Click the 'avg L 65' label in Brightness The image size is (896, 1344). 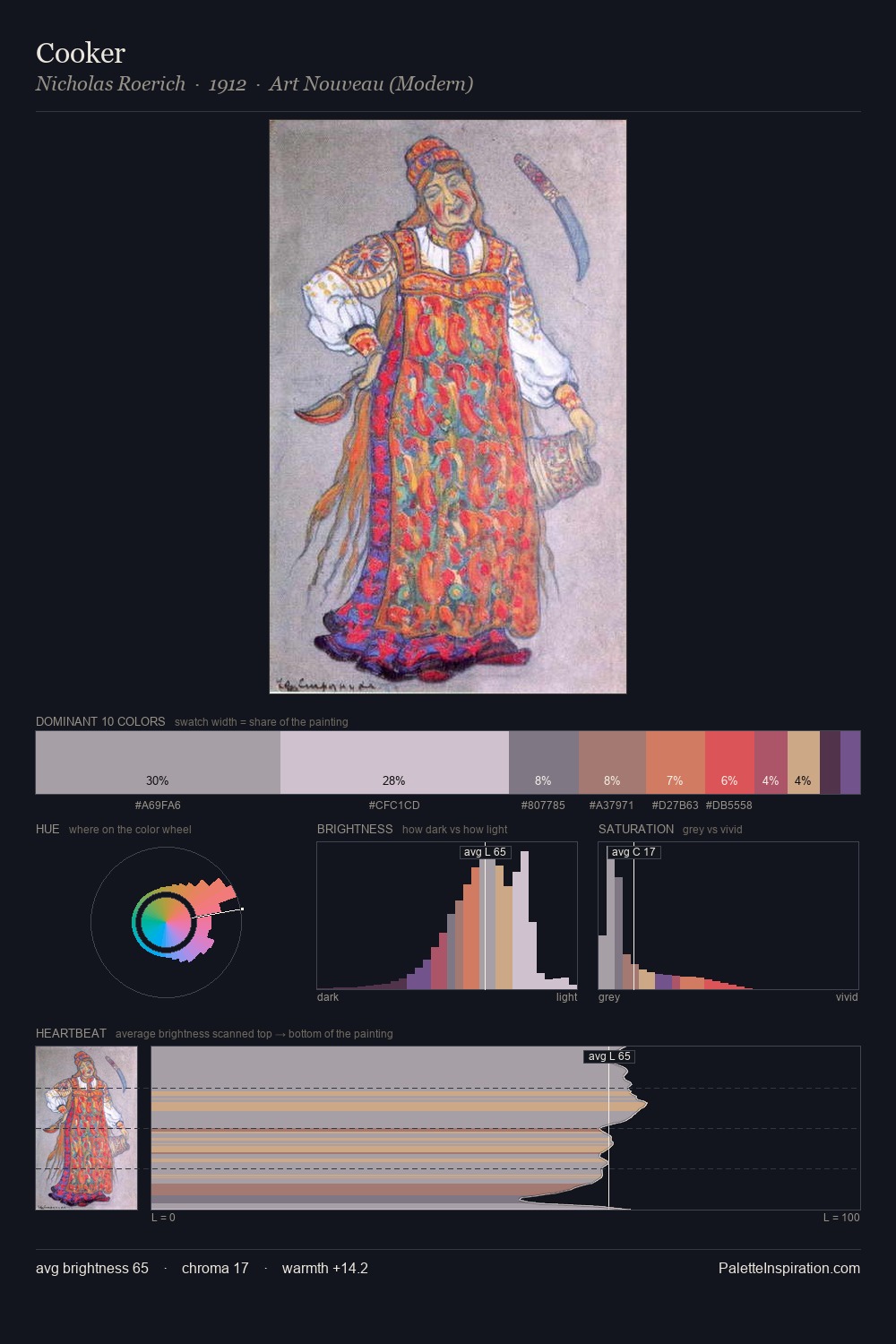click(485, 852)
